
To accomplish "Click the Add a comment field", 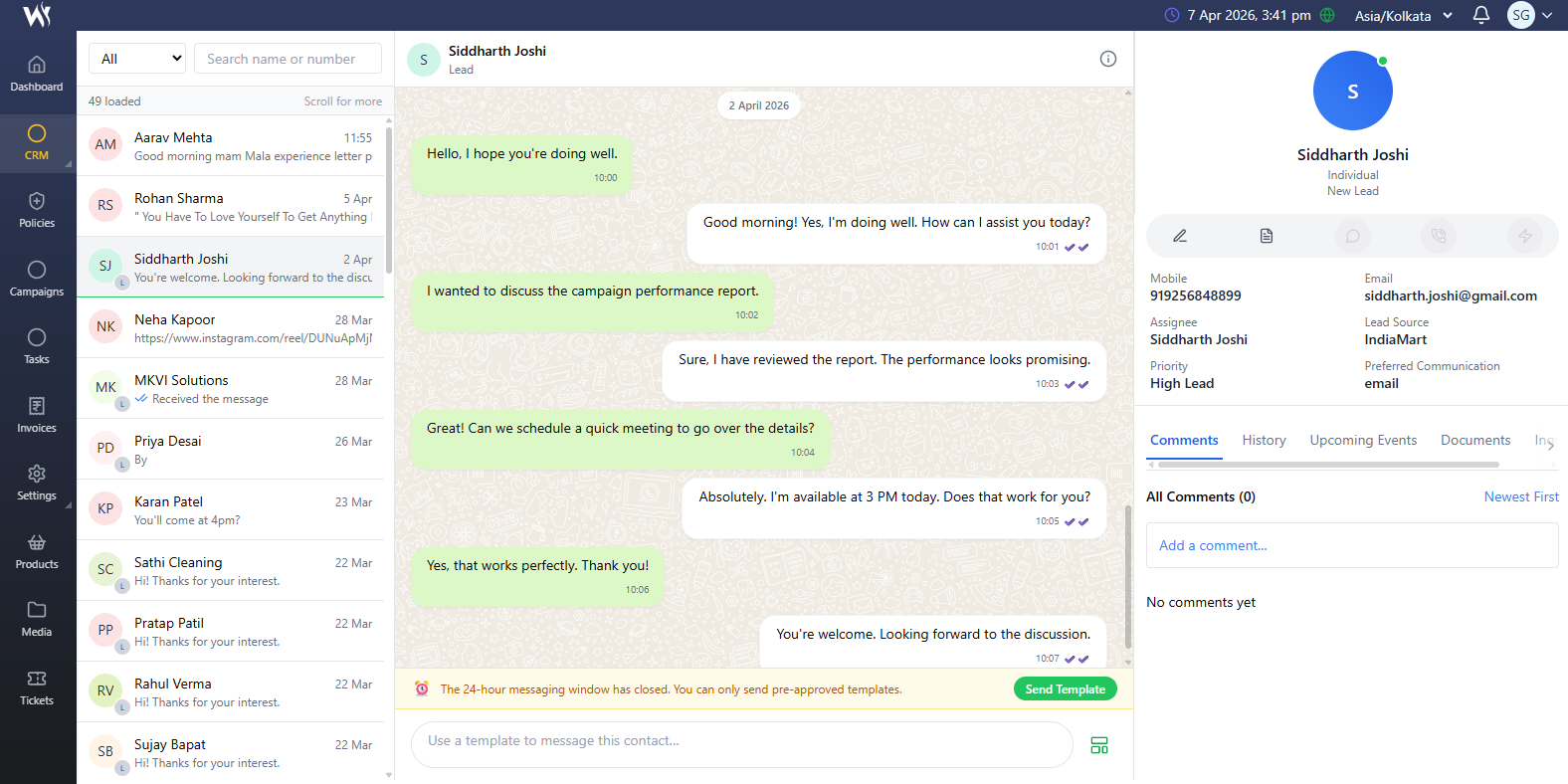I will [1351, 545].
